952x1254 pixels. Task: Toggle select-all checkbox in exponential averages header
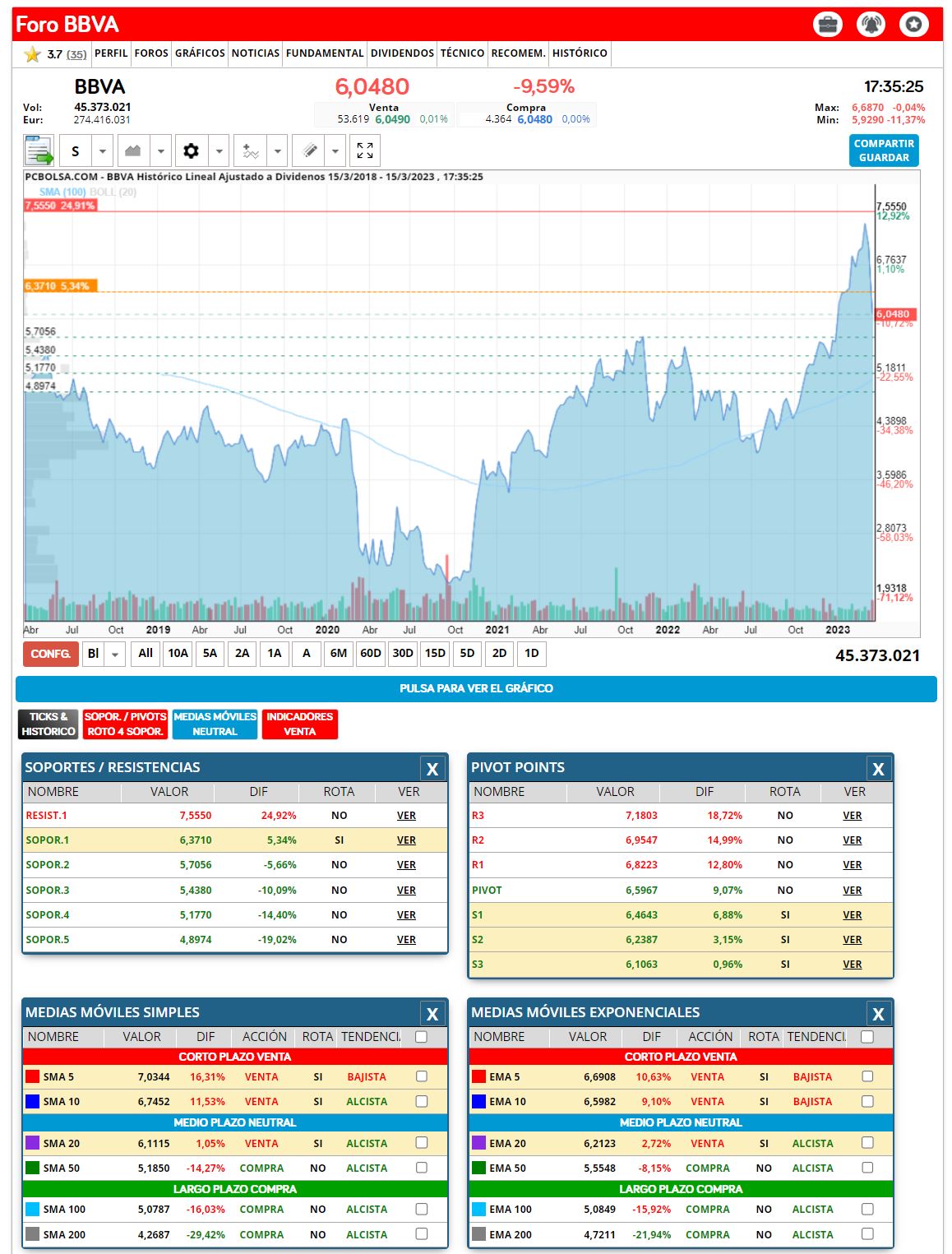click(867, 1036)
